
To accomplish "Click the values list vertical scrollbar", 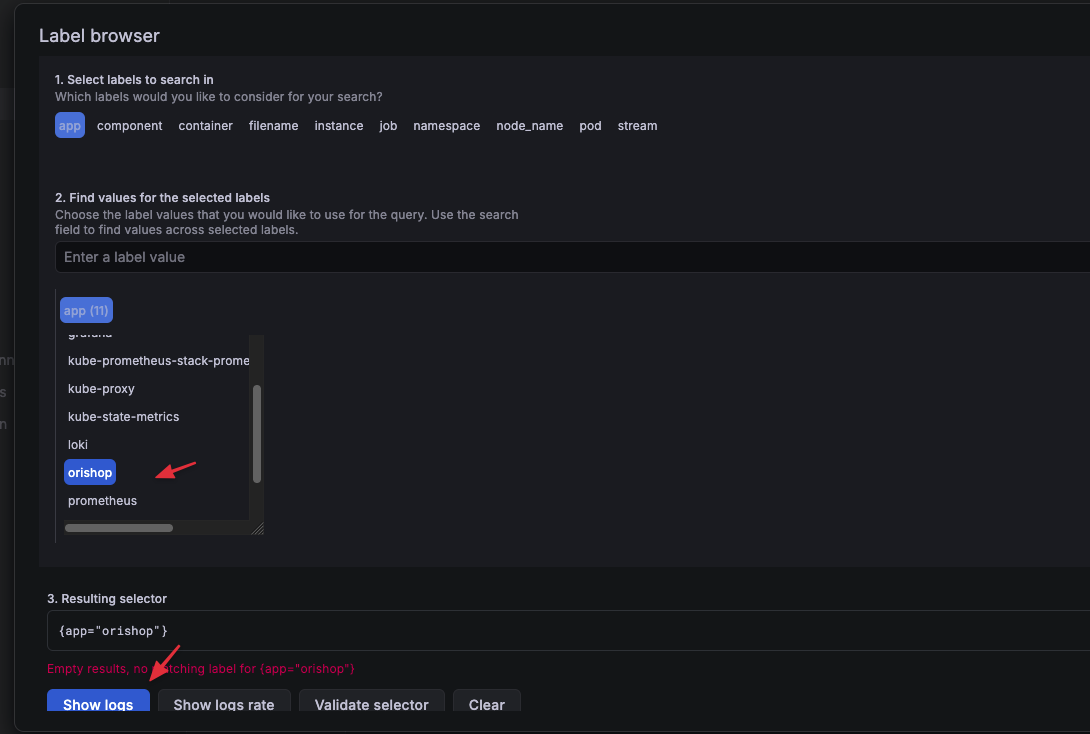I will coord(257,434).
